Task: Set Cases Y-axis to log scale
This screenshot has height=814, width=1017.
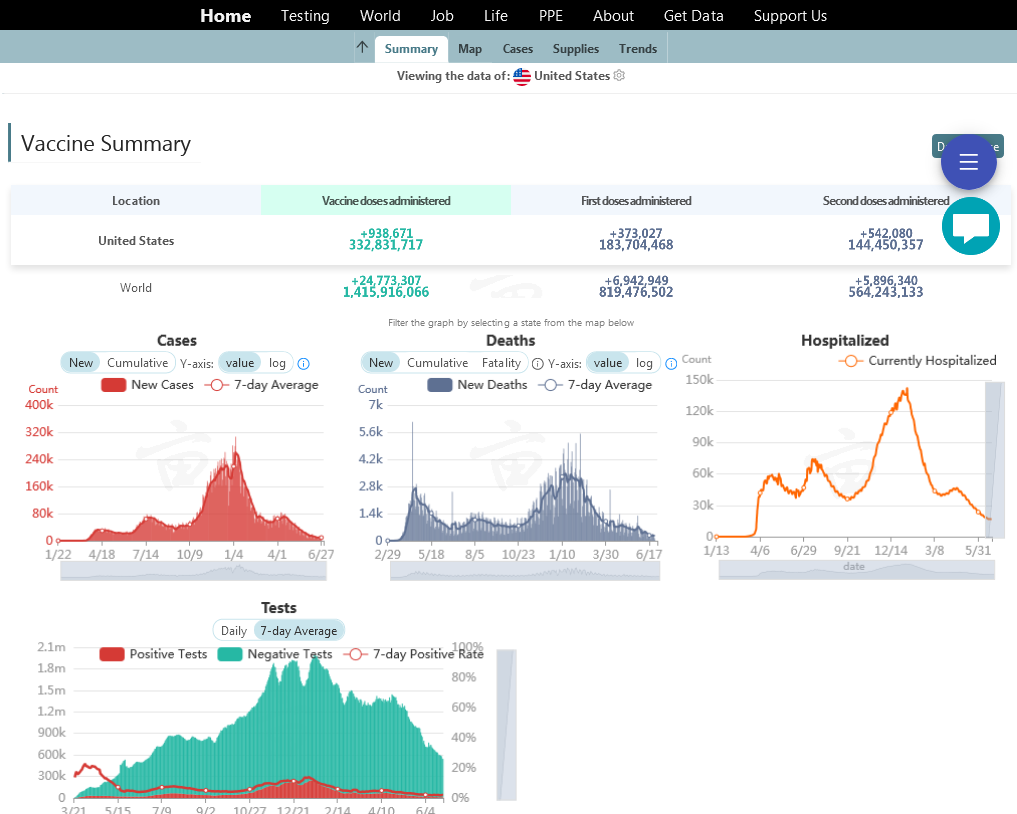Action: (277, 363)
